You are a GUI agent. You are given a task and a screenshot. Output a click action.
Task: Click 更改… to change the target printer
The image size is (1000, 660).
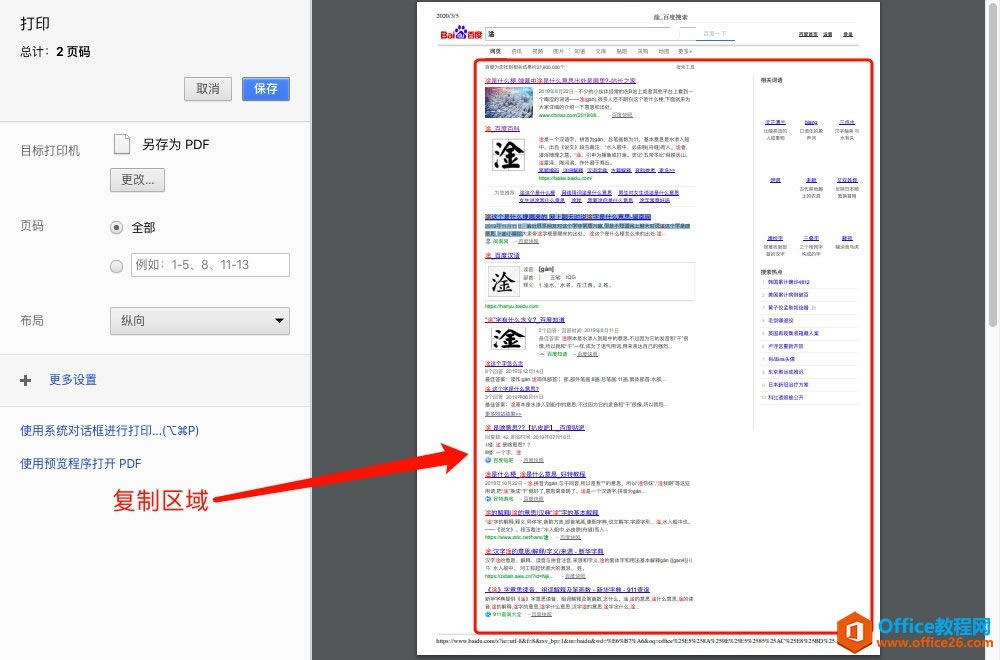137,180
